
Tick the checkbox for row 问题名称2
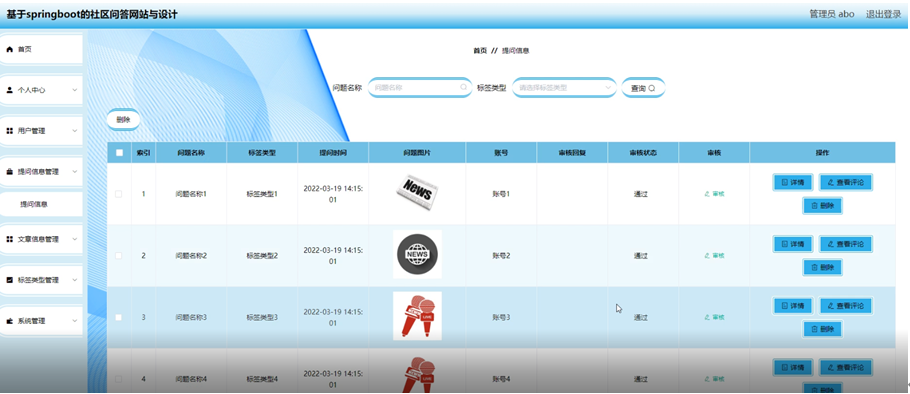point(119,255)
